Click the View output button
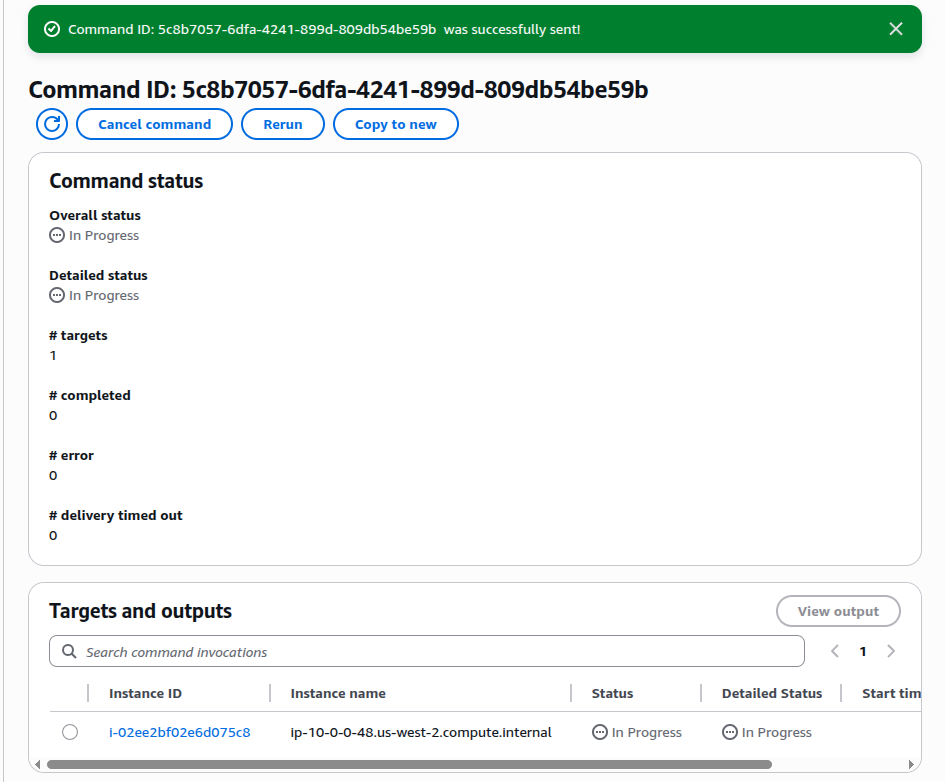 [x=838, y=612]
